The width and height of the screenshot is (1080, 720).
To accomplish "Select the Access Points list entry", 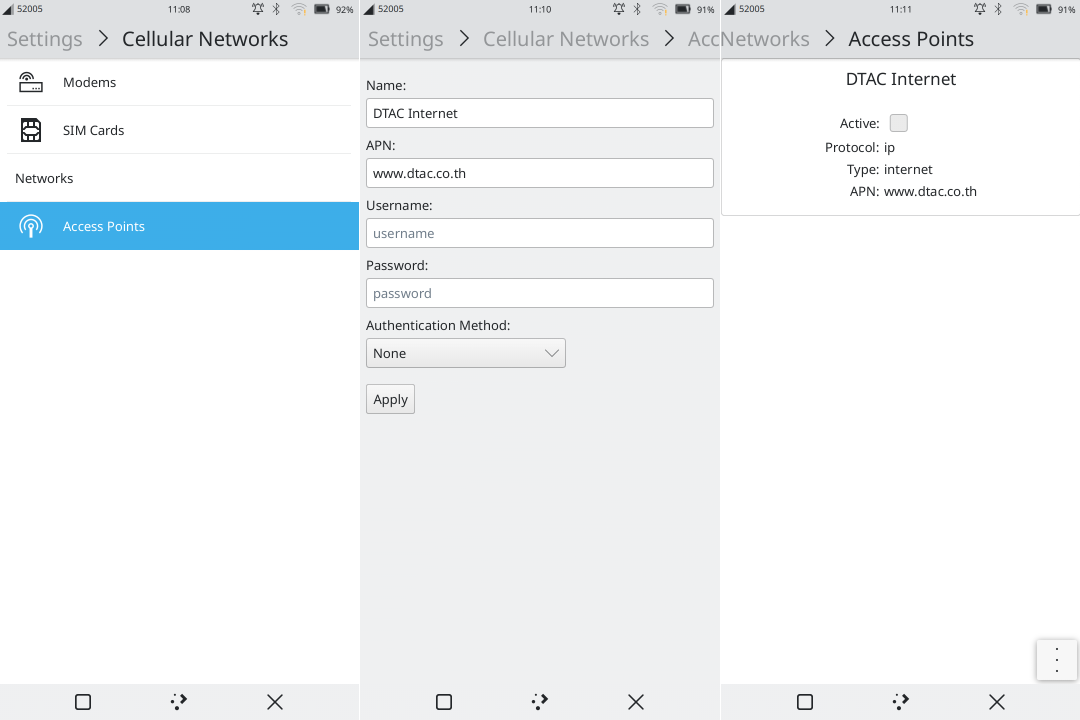I will coord(179,226).
